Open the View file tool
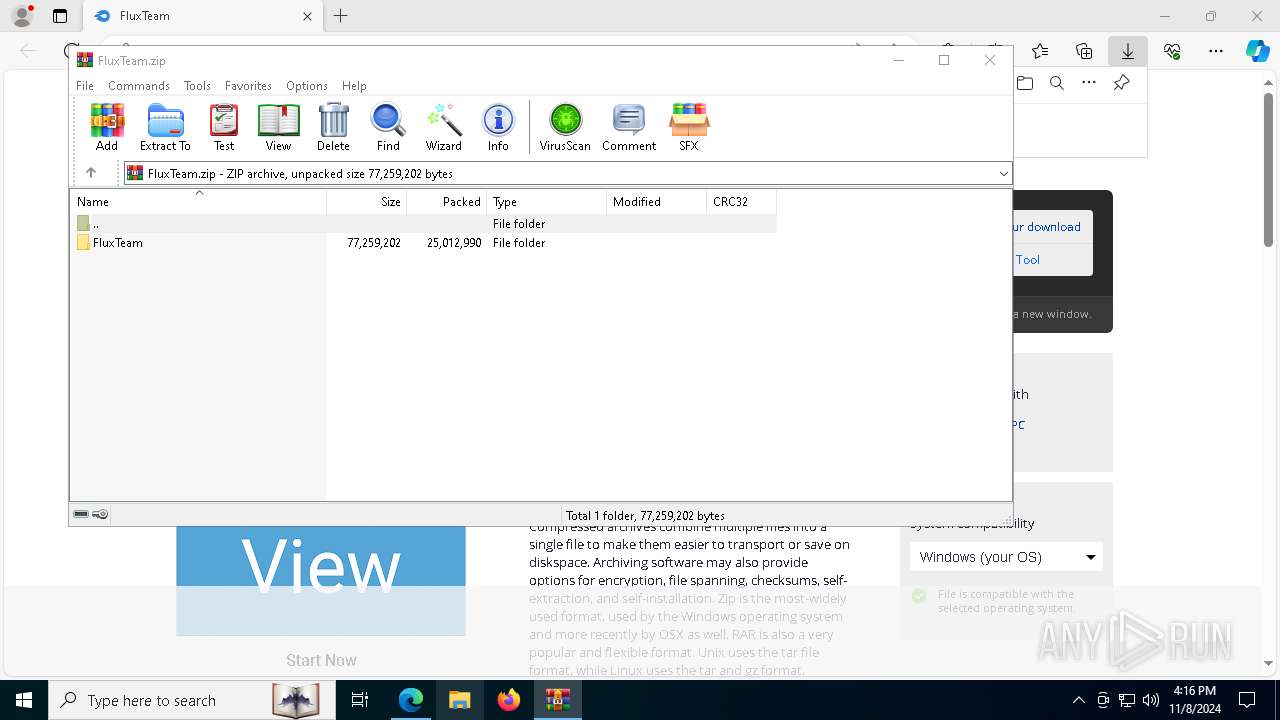The image size is (1280, 720). point(278,127)
